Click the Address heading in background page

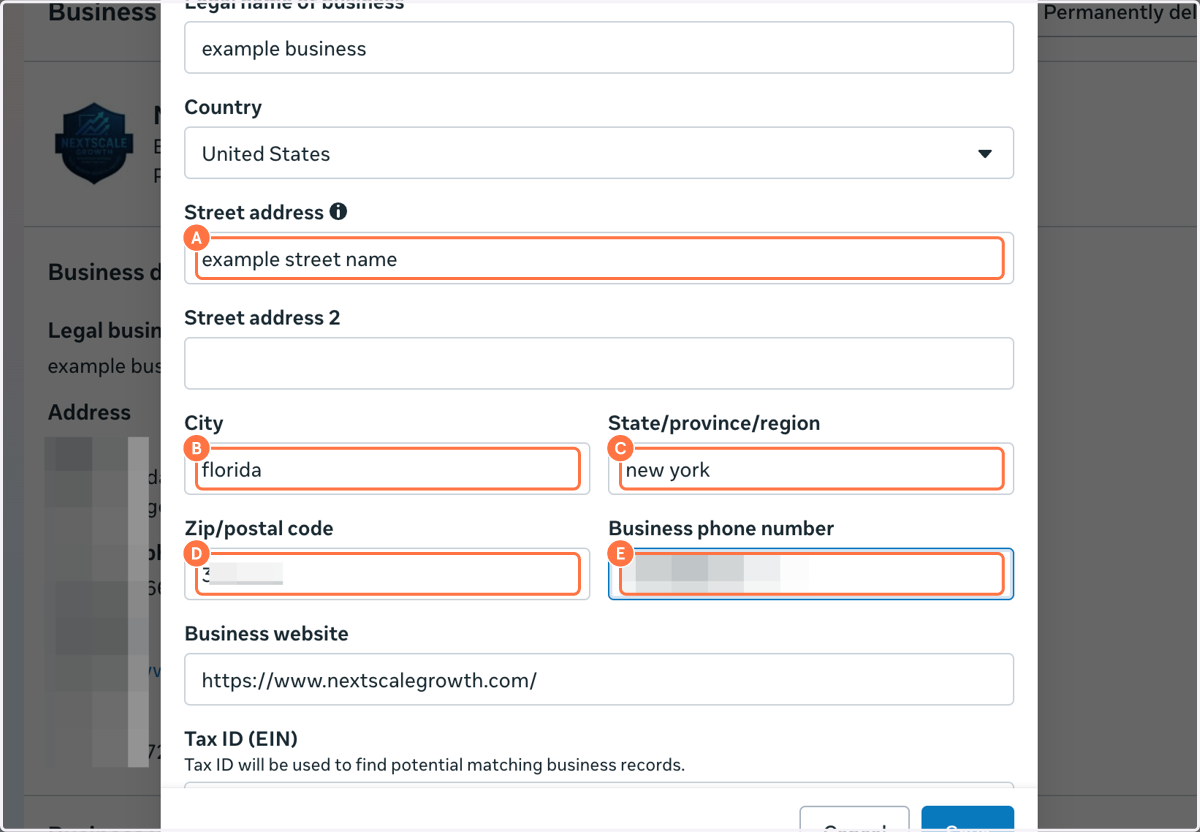point(89,412)
